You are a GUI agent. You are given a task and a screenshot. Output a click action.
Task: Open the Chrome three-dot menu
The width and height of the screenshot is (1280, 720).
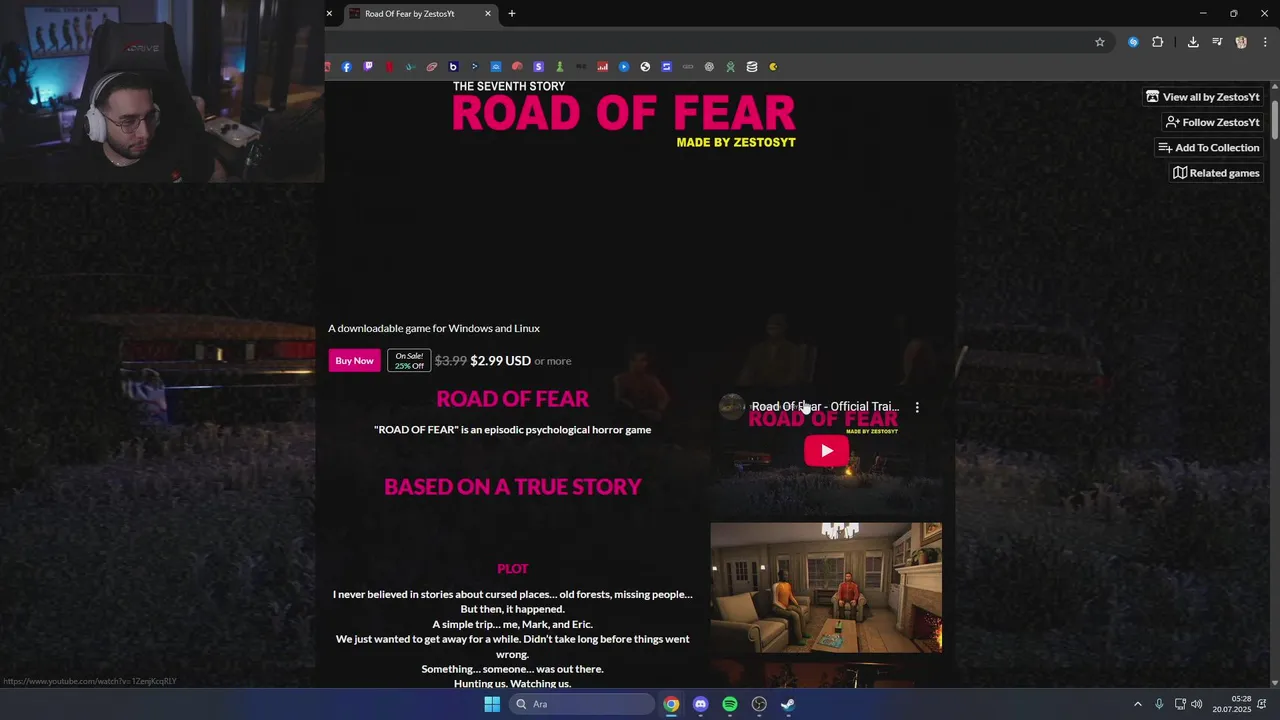[x=1265, y=42]
